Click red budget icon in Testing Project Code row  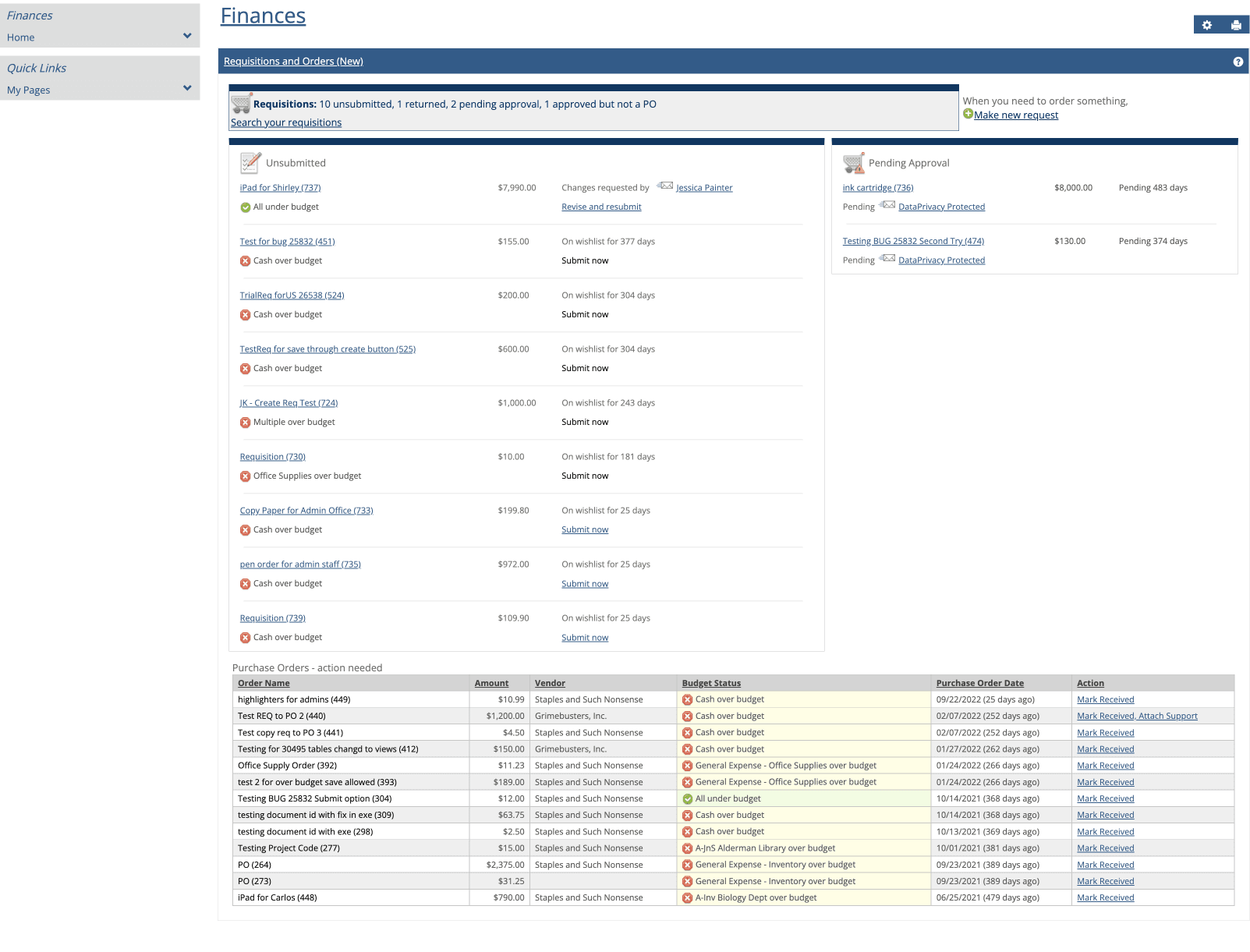(688, 848)
